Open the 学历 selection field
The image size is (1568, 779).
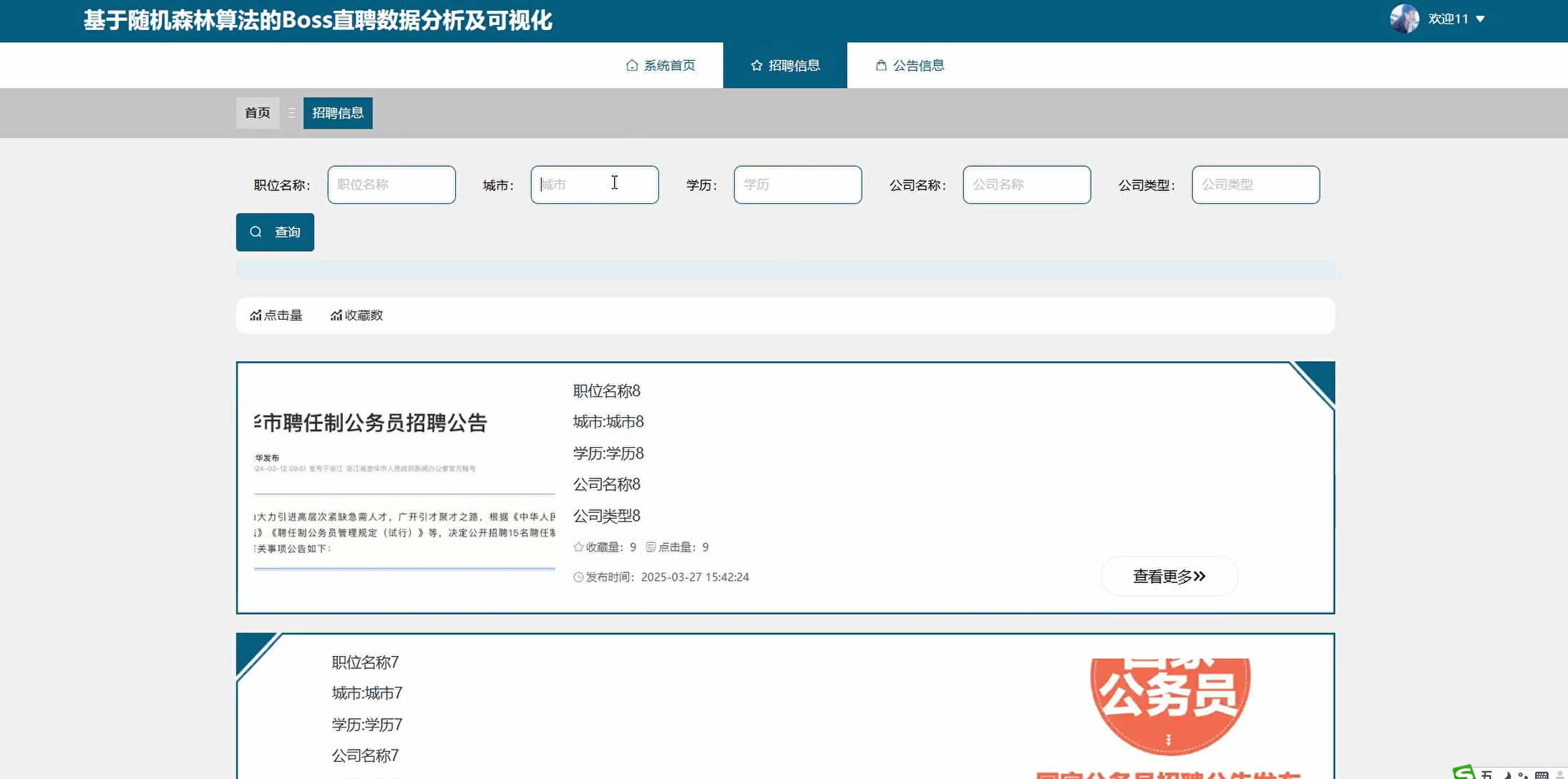pyautogui.click(x=797, y=185)
